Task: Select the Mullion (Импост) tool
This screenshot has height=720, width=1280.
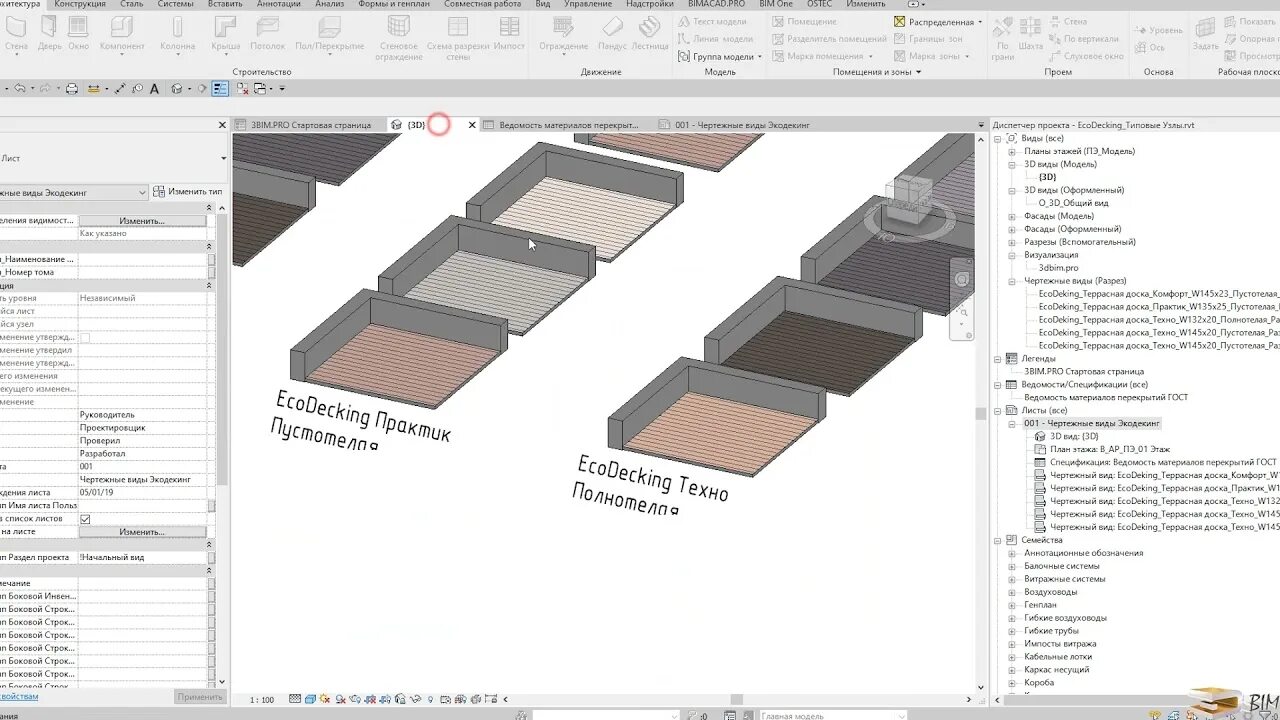Action: (509, 33)
